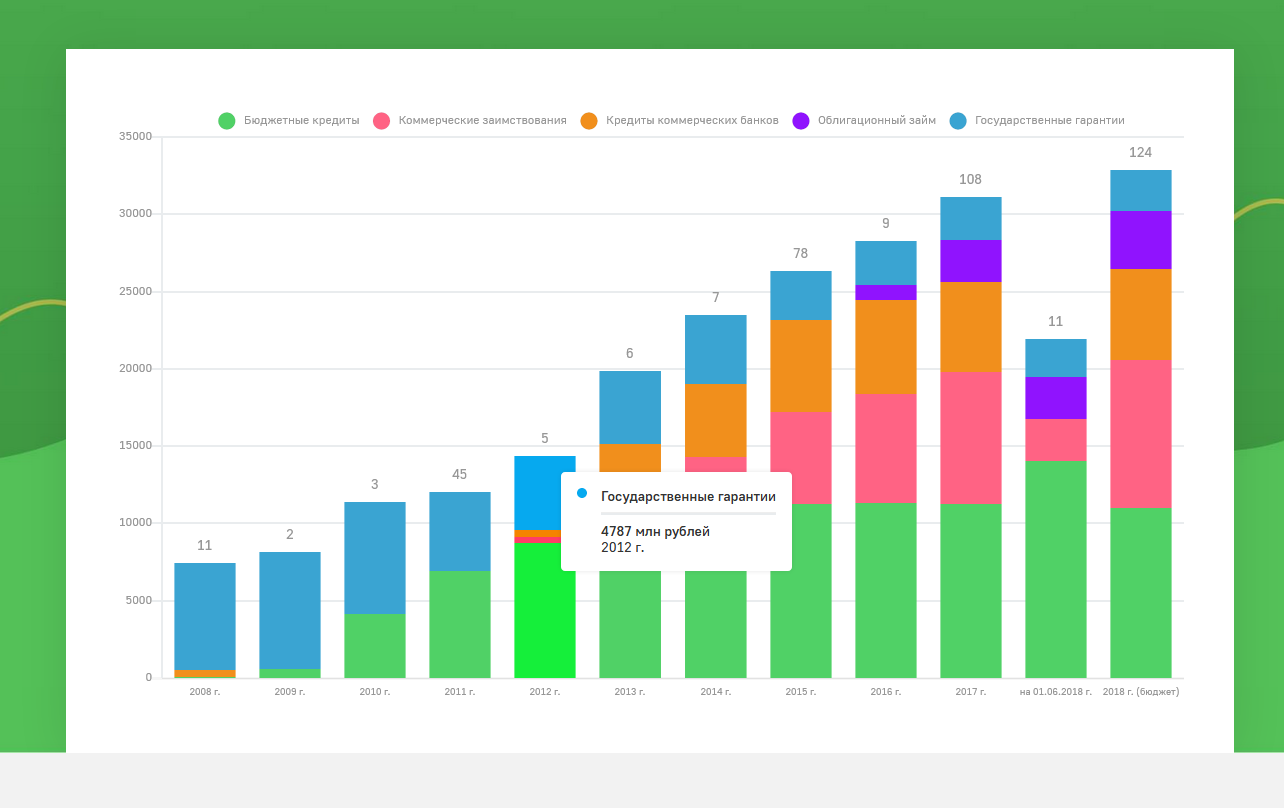1284x808 pixels.
Task: Click green Бюджетные кредиты legend circle
Action: pos(227,121)
